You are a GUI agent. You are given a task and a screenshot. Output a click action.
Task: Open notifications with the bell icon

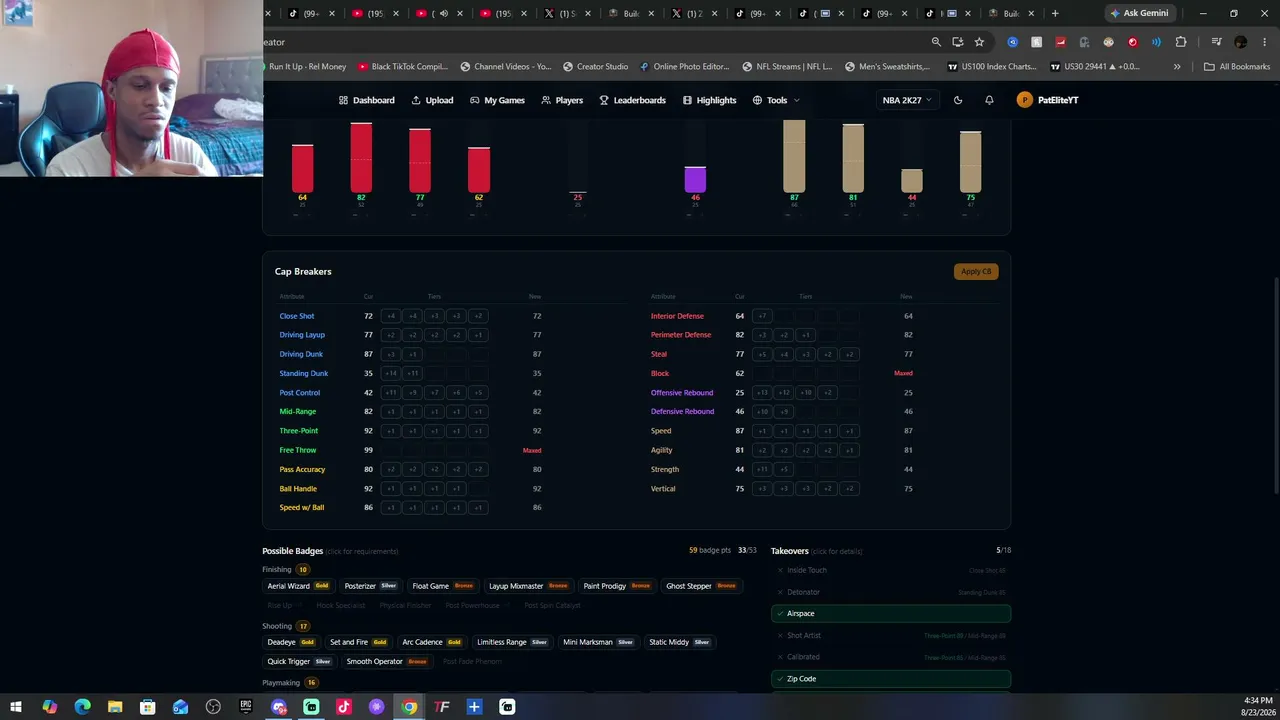tap(989, 100)
